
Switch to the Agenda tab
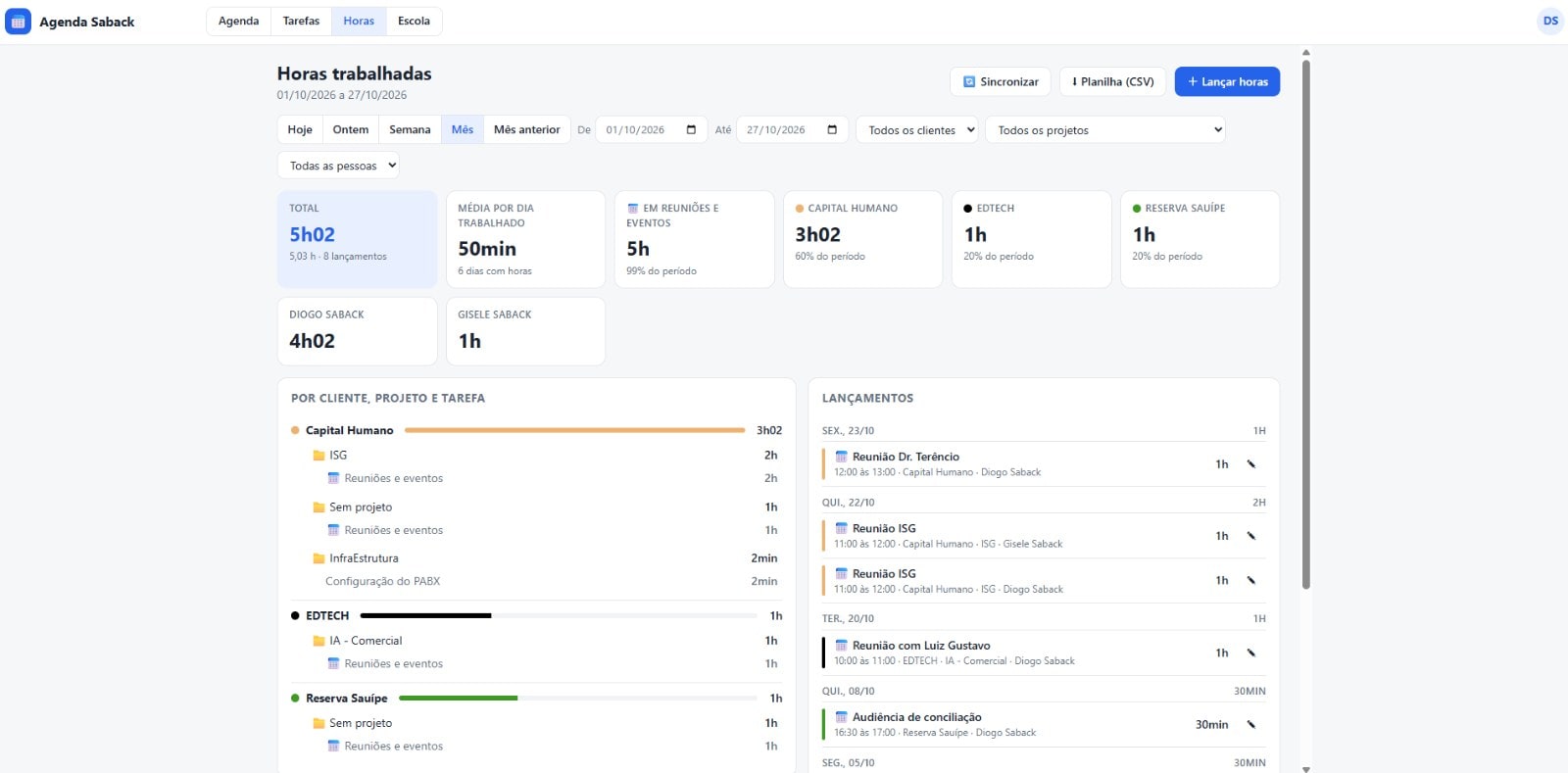point(239,21)
